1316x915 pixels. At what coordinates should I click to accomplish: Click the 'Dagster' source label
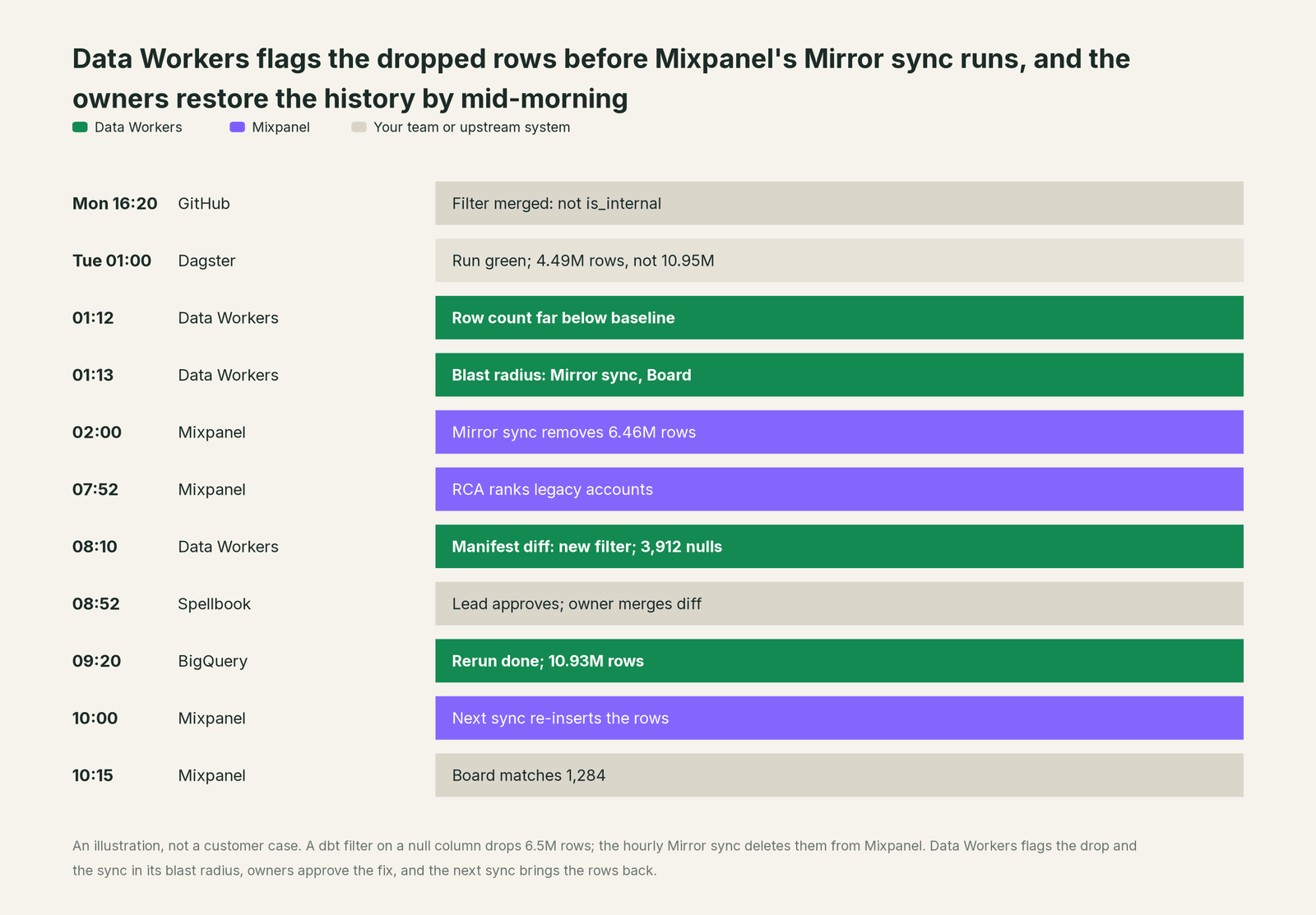pyautogui.click(x=206, y=261)
